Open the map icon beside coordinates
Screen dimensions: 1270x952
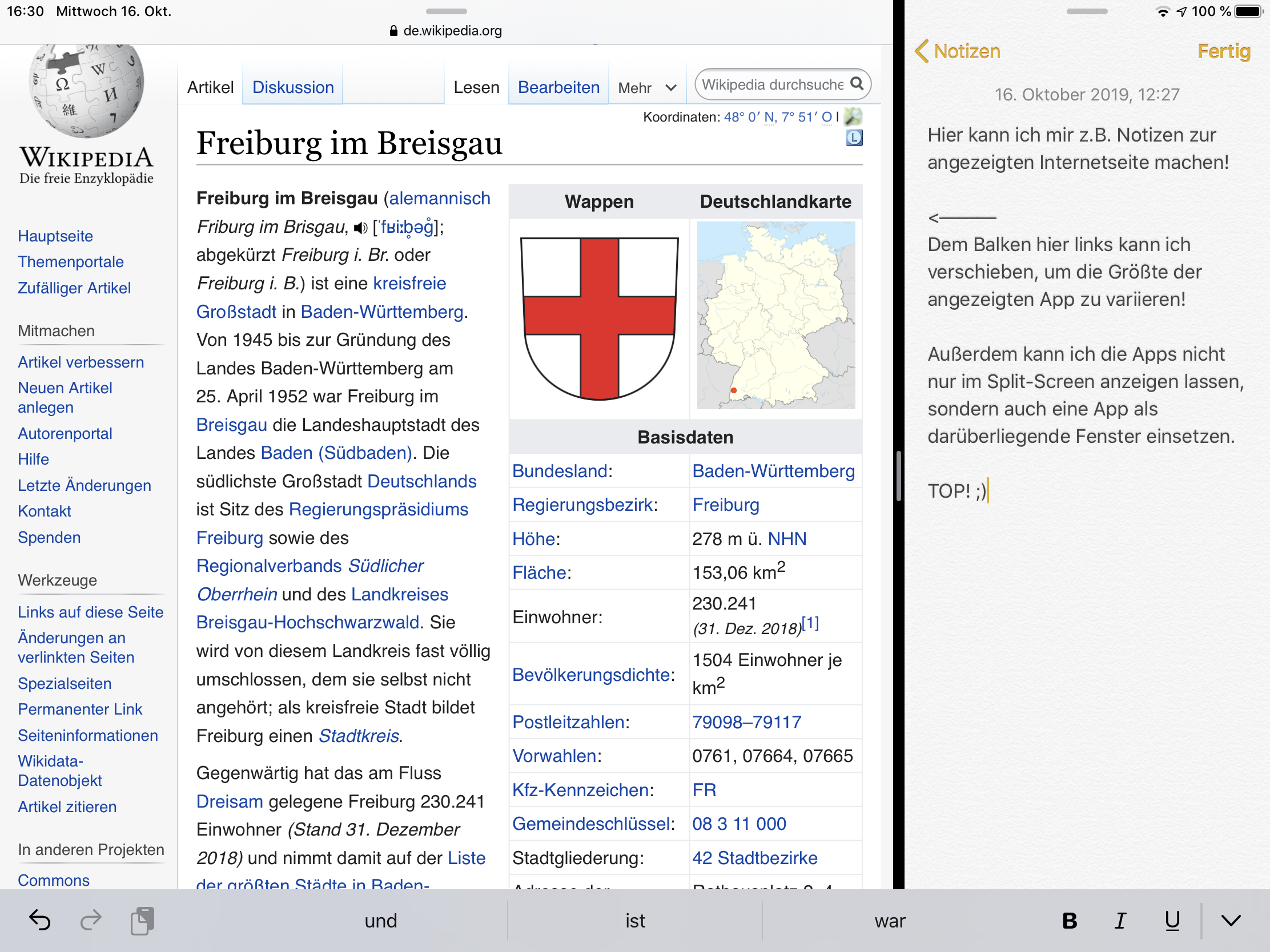853,116
